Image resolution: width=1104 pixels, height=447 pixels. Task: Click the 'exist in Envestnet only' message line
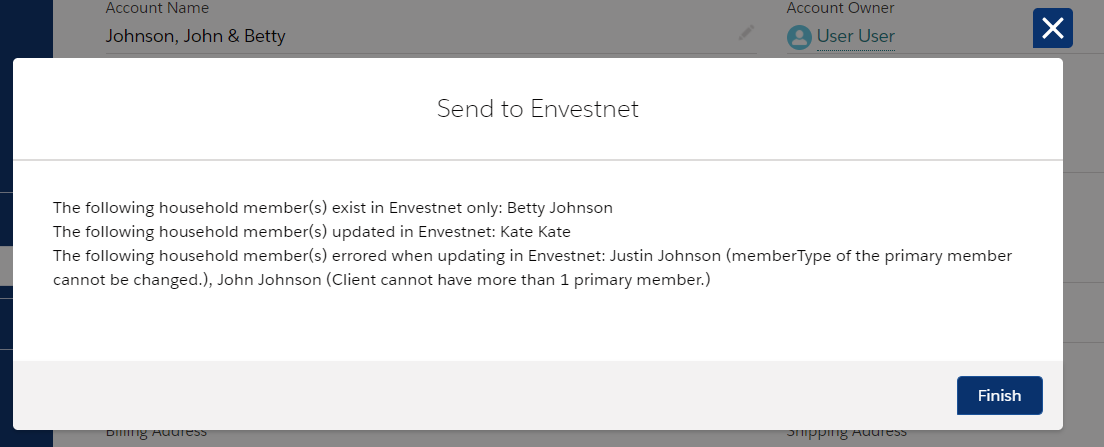pos(333,208)
